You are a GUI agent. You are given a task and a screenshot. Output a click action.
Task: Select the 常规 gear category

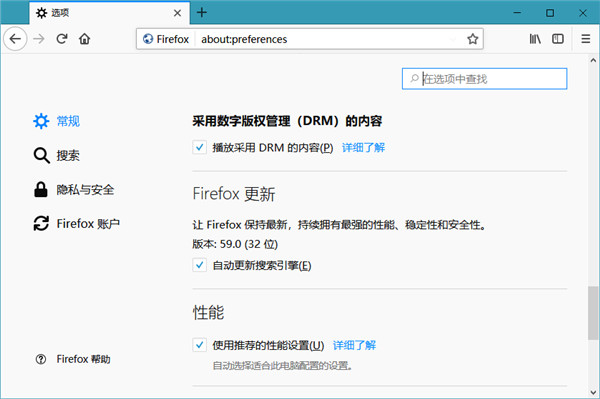(x=57, y=121)
